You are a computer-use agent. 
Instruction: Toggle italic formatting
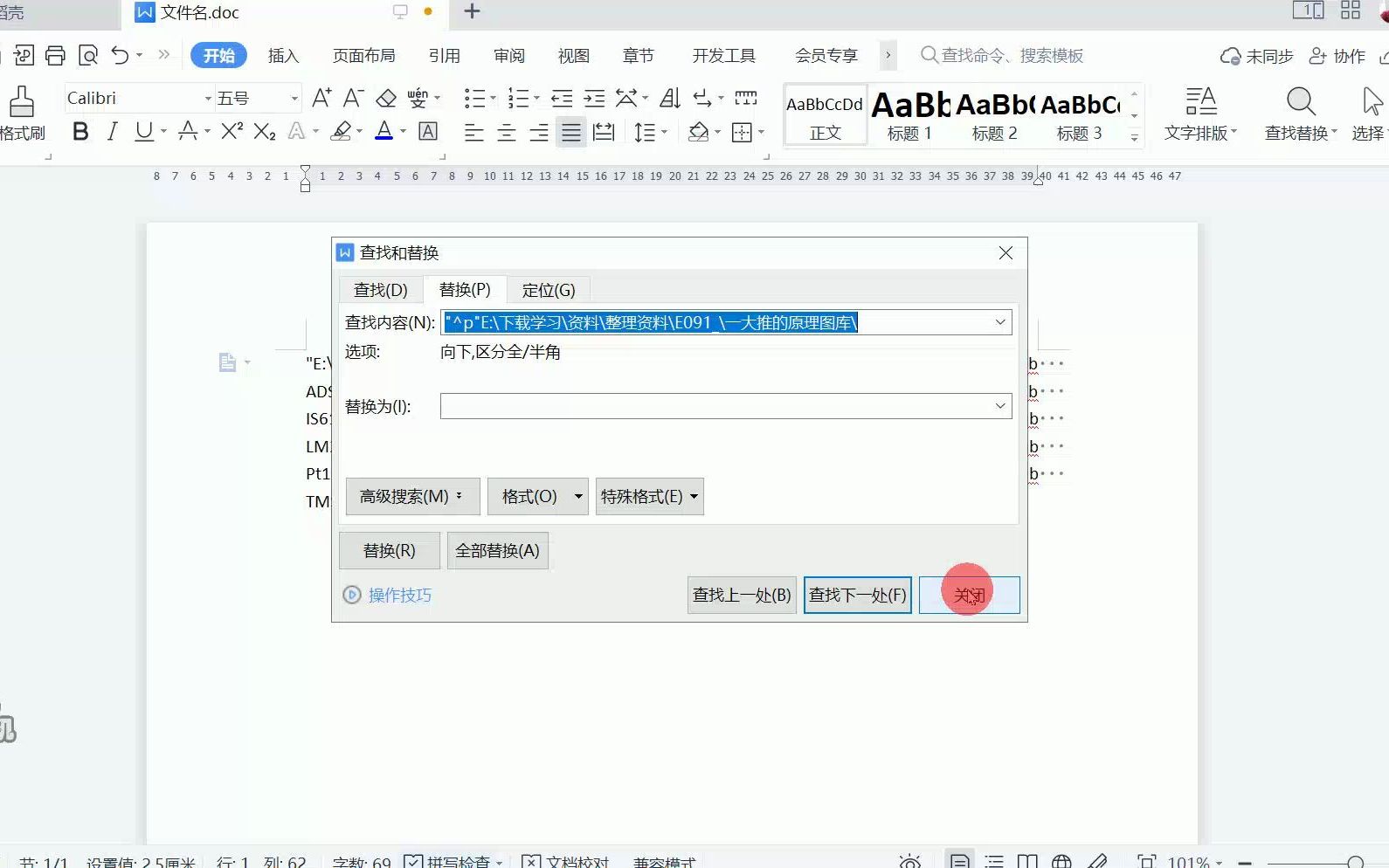(x=112, y=132)
